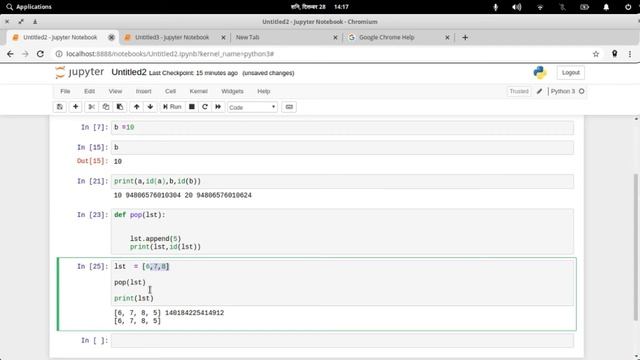Viewport: 640px width, 360px height.
Task: Open a new browser tab with plus button
Action: [465, 38]
